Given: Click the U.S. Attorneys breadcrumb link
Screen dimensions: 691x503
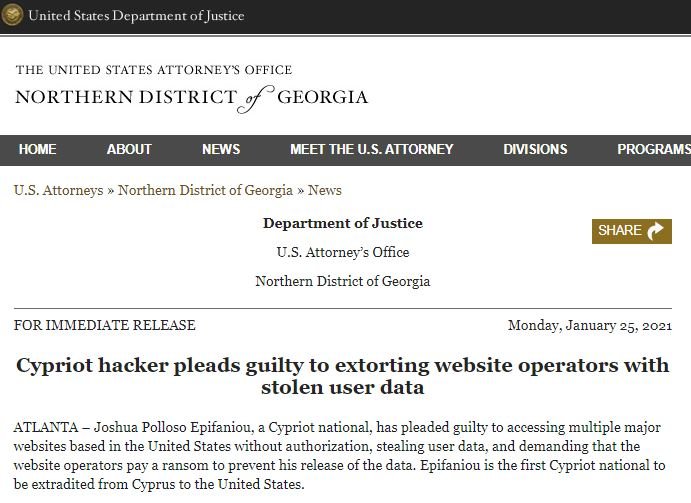Looking at the screenshot, I should pyautogui.click(x=59, y=190).
